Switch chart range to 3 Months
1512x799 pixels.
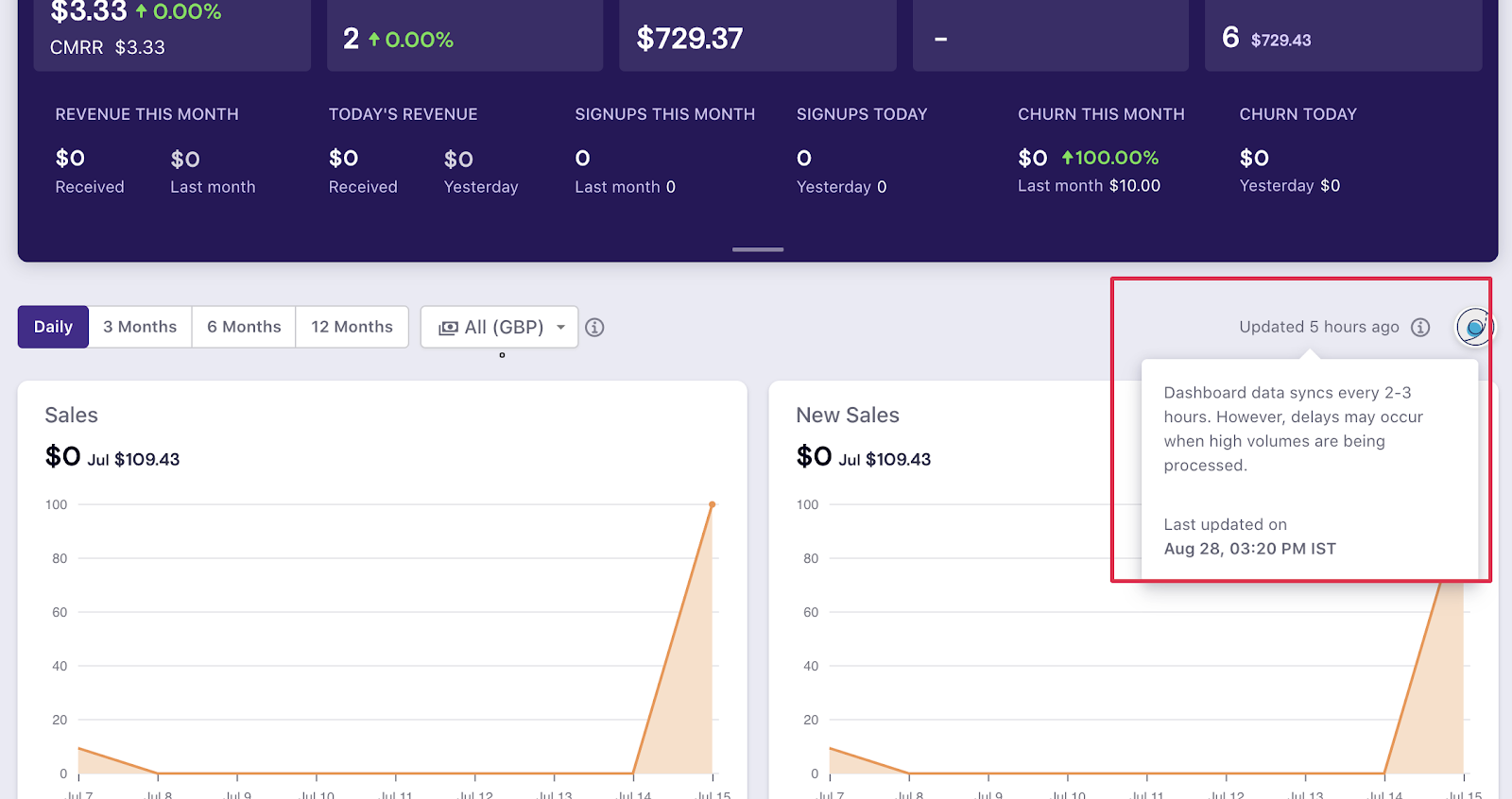[x=140, y=327]
